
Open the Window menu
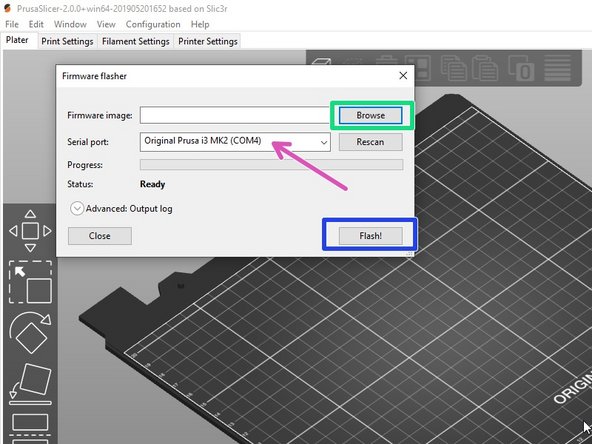(x=70, y=24)
